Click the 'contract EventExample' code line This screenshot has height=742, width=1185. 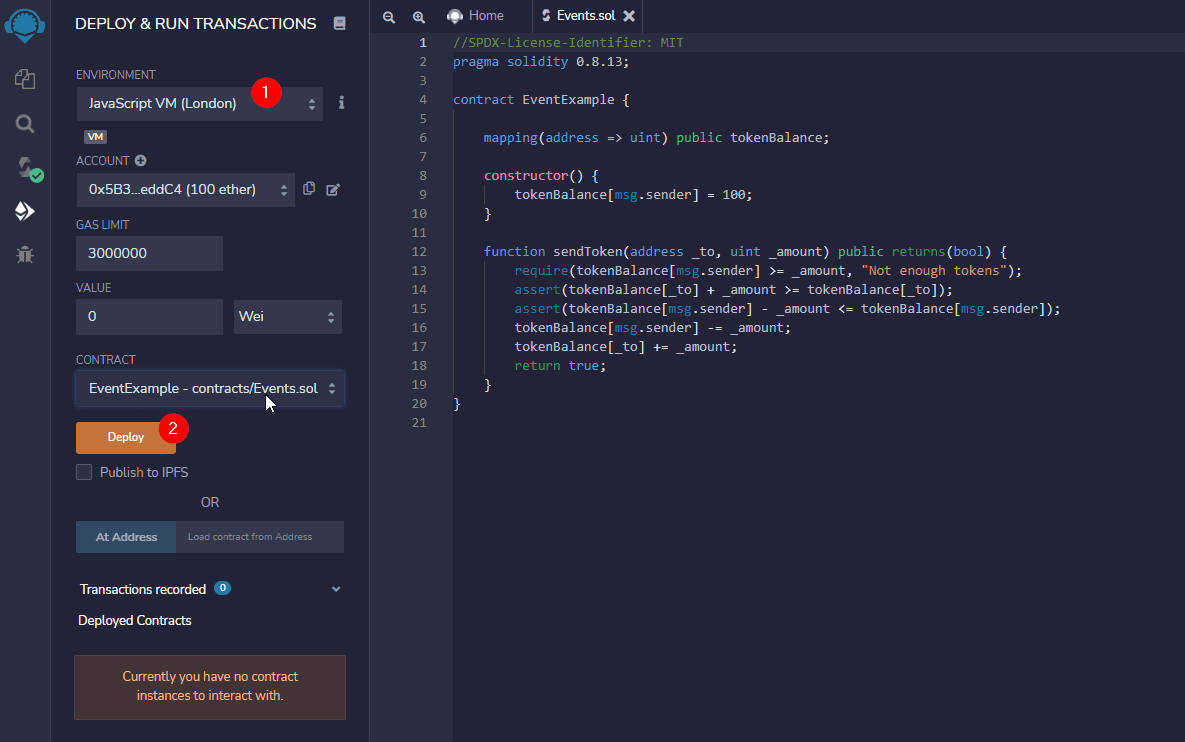click(x=541, y=100)
